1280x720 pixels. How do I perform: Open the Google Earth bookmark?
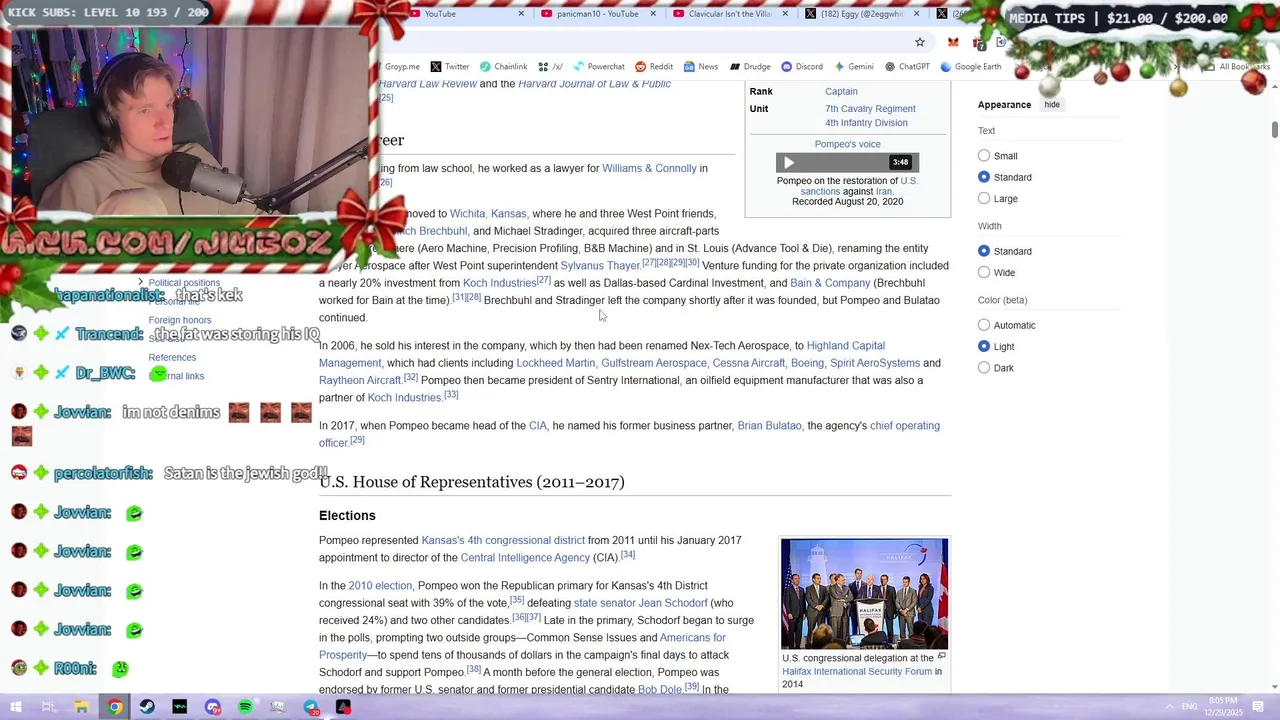[970, 67]
